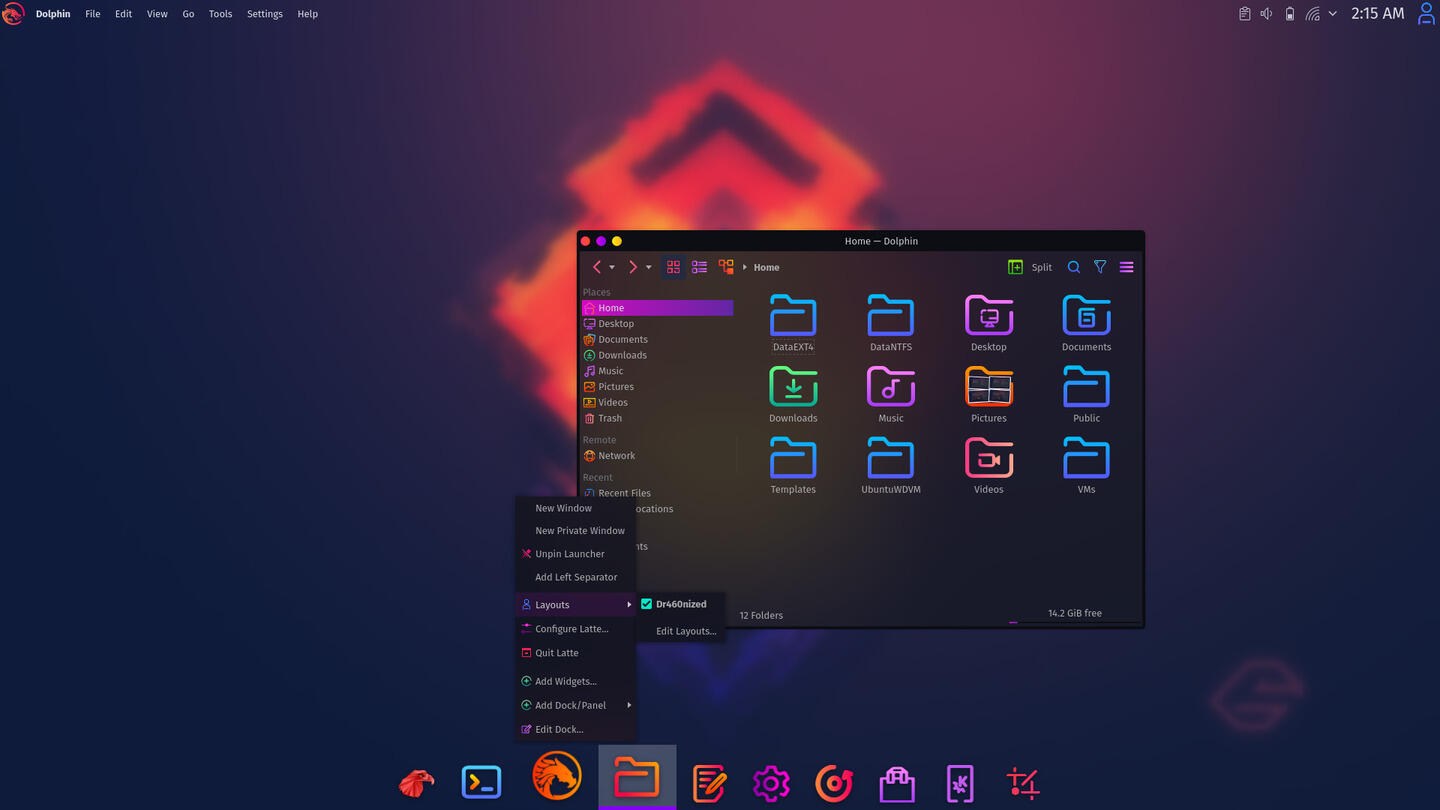Screen dimensions: 1440x810
Task: Open the Settings menu
Action: [265, 14]
